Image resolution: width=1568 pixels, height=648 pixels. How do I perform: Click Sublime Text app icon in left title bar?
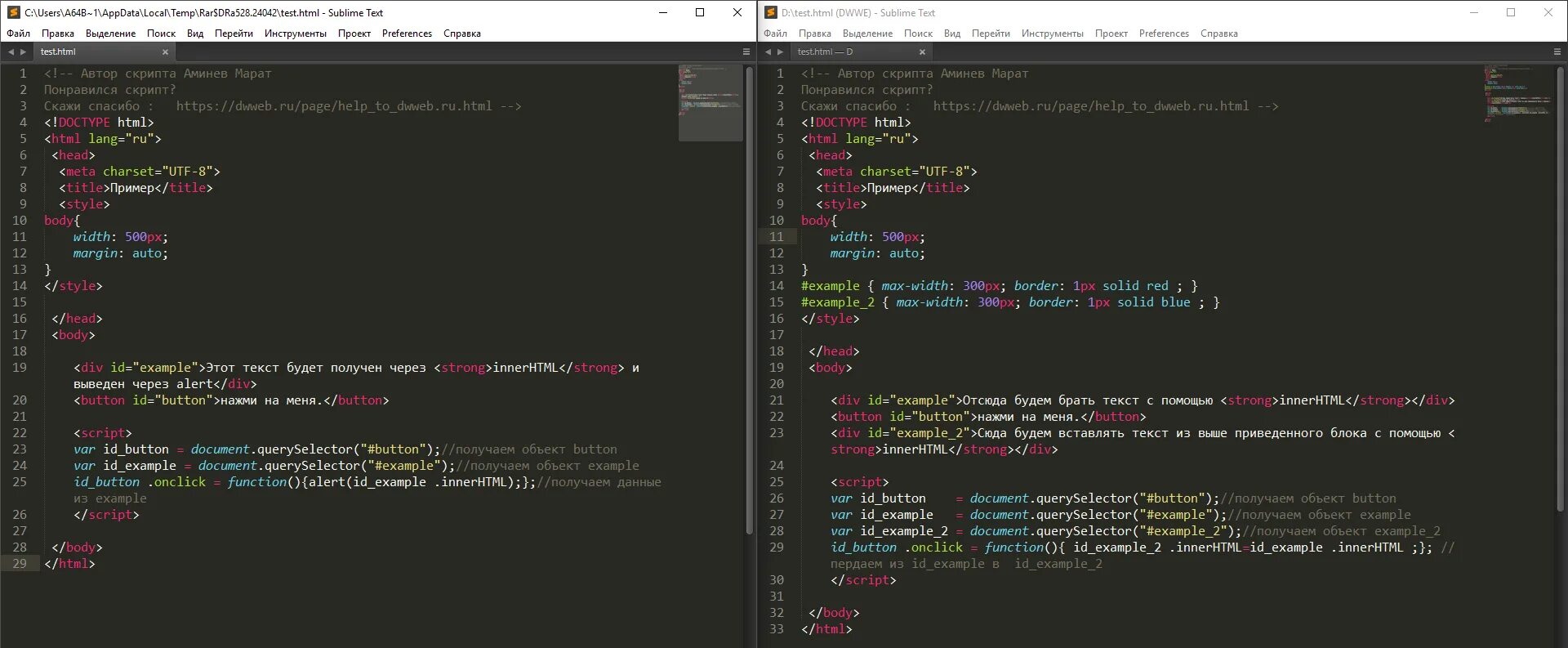(13, 12)
